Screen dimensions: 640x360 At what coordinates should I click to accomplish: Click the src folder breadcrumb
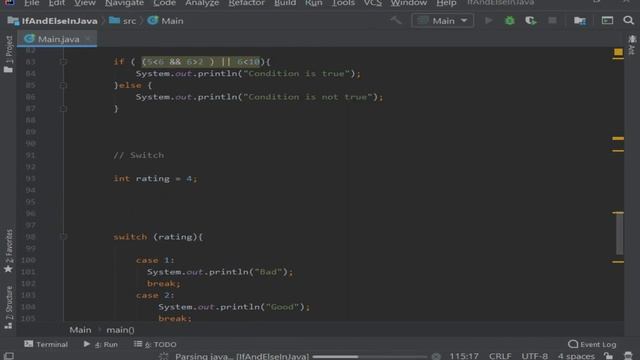tap(122, 21)
